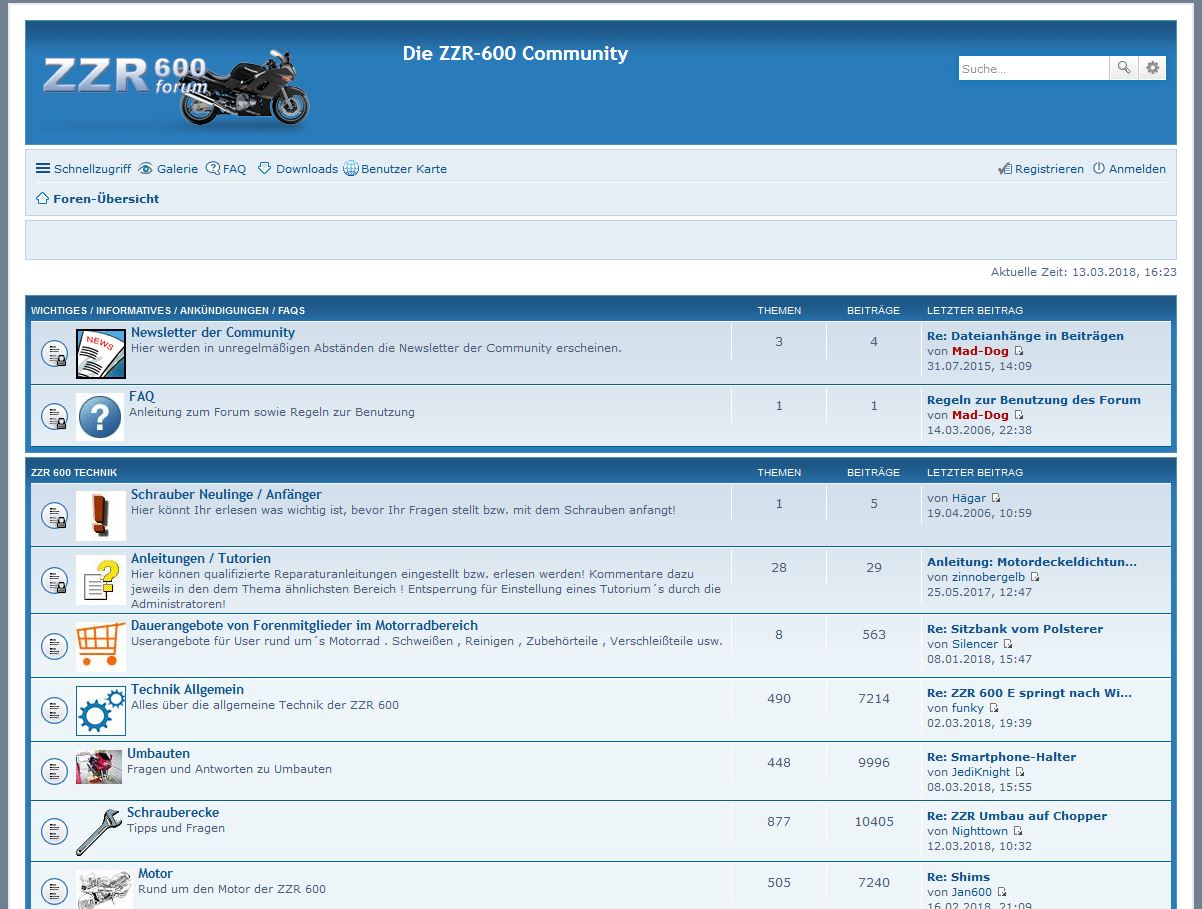The width and height of the screenshot is (1202, 909).
Task: Click the Newsletter der Community forum icon
Action: pyautogui.click(x=101, y=354)
